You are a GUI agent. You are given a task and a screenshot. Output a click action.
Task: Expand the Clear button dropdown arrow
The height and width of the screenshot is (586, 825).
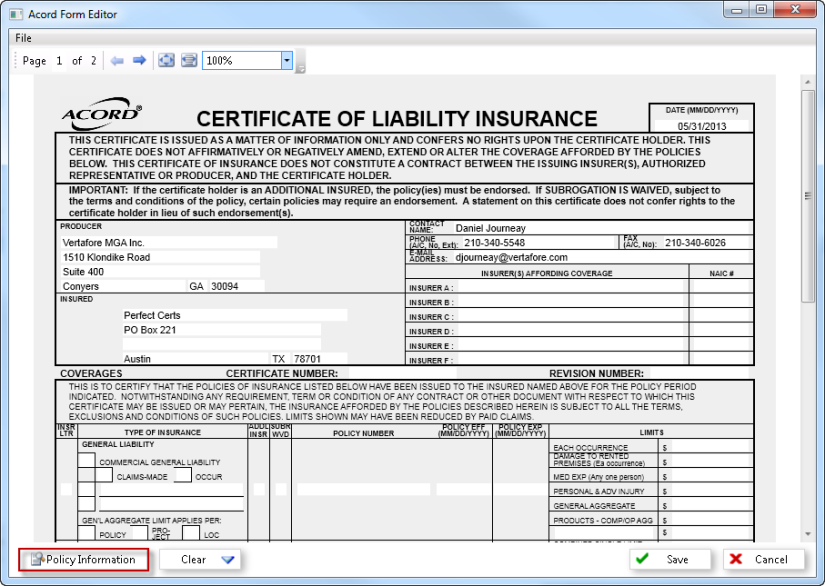pyautogui.click(x=228, y=560)
